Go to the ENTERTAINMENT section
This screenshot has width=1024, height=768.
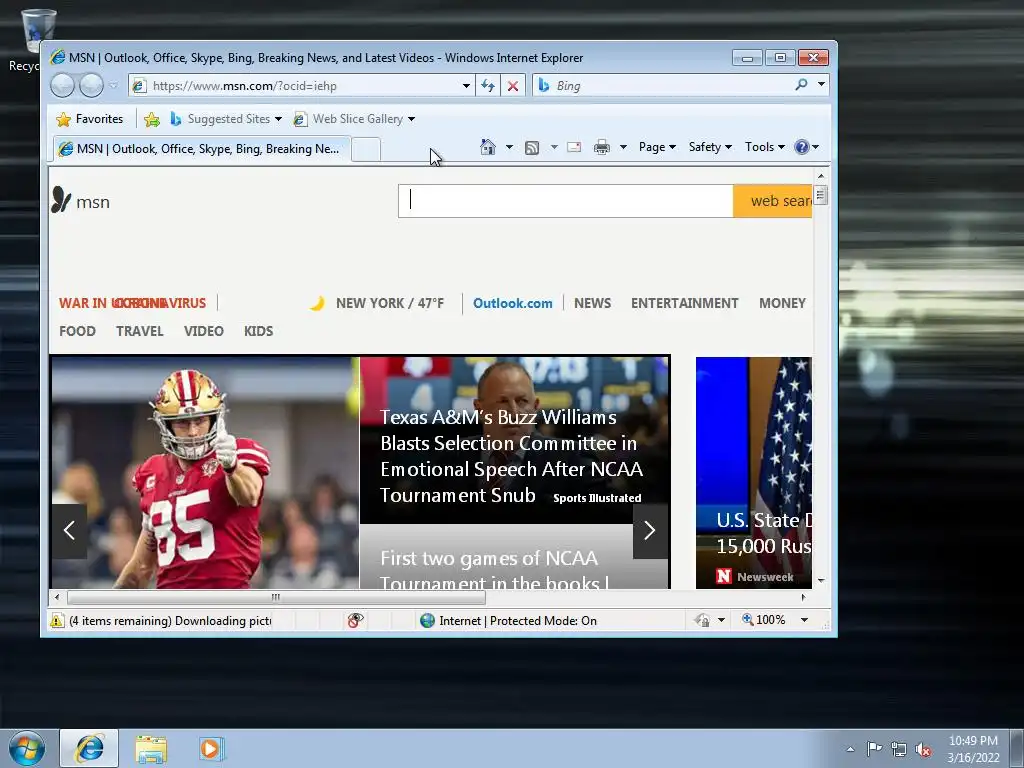684,303
